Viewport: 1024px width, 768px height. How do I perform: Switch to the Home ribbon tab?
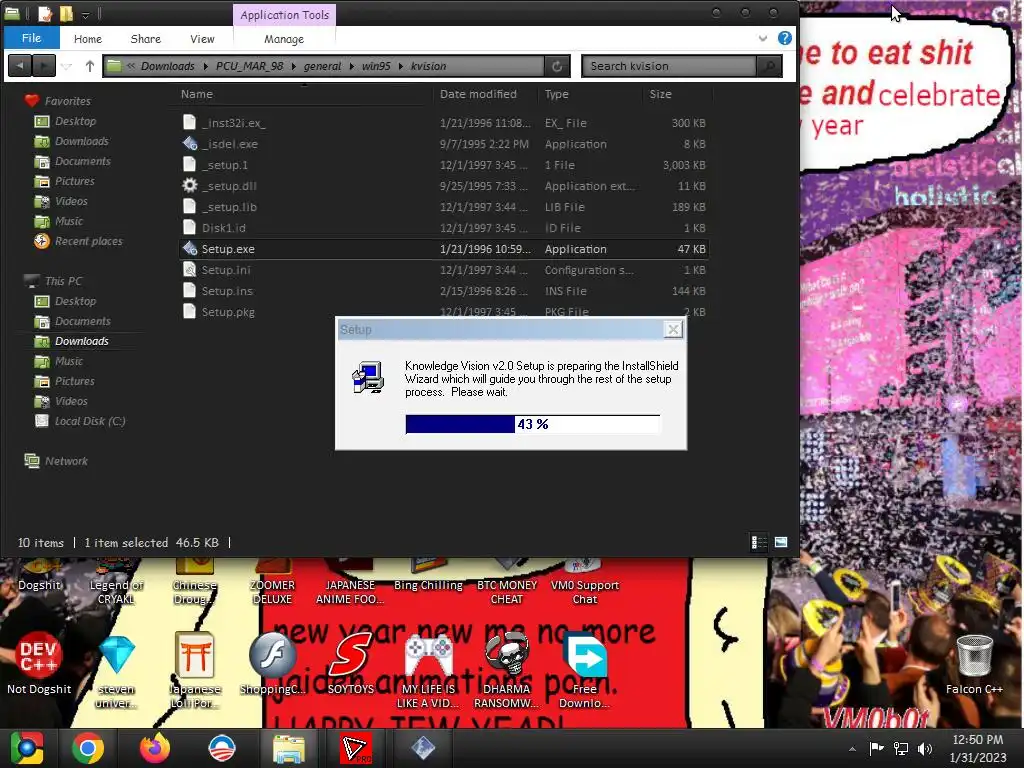pyautogui.click(x=88, y=39)
